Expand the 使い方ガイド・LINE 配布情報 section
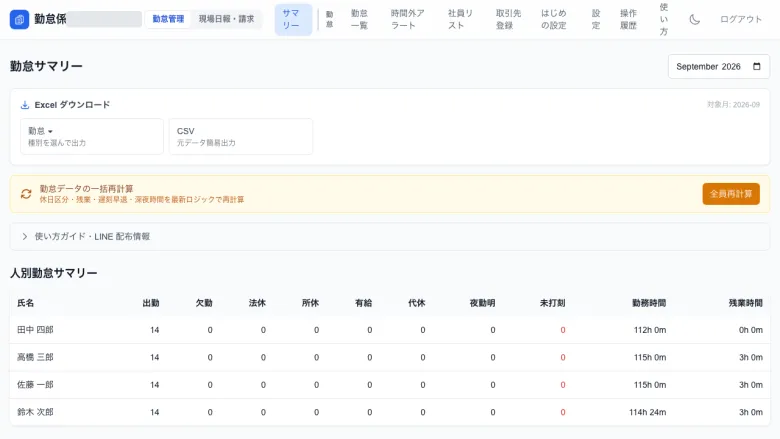The width and height of the screenshot is (780, 439). pyautogui.click(x=390, y=237)
